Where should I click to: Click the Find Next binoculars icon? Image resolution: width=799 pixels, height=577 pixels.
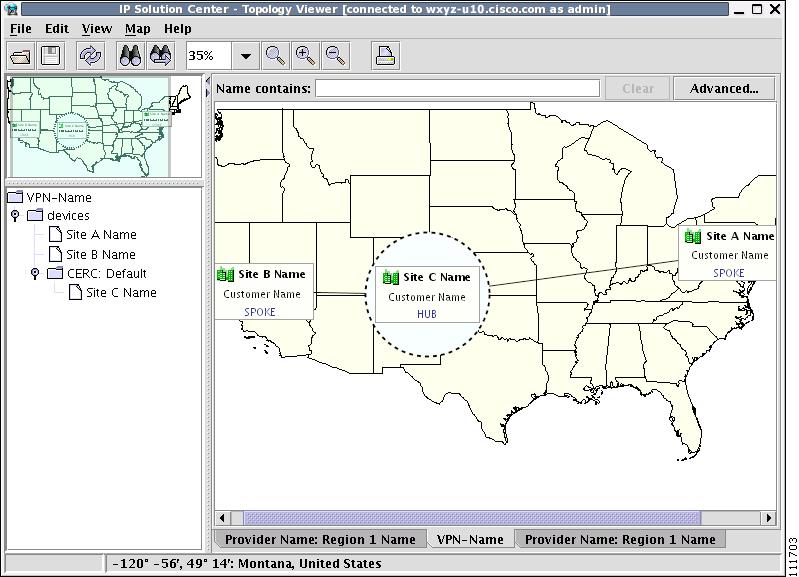pos(161,56)
